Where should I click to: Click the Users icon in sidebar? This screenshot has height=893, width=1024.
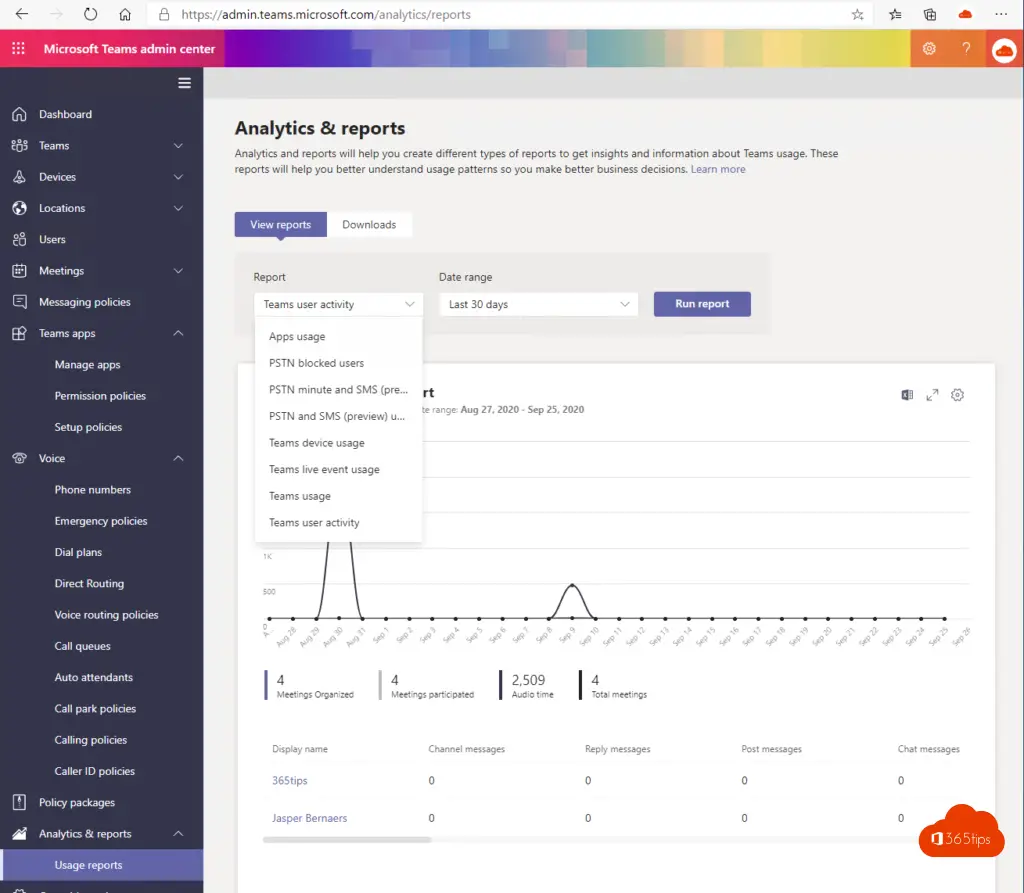tap(20, 240)
